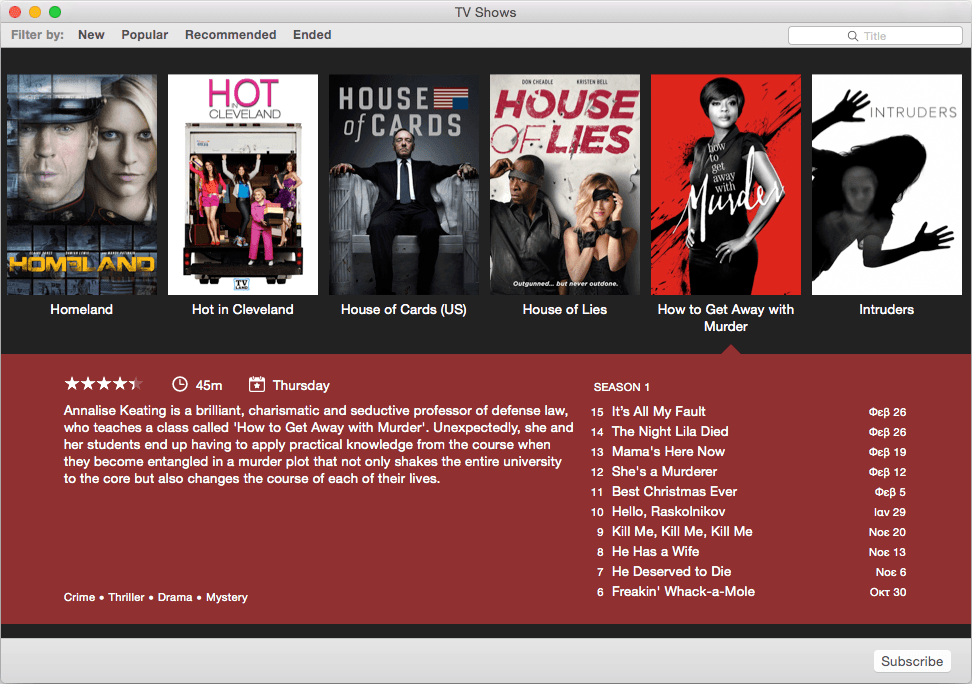Click the calendar air-day icon
The height and width of the screenshot is (684, 972).
(257, 384)
